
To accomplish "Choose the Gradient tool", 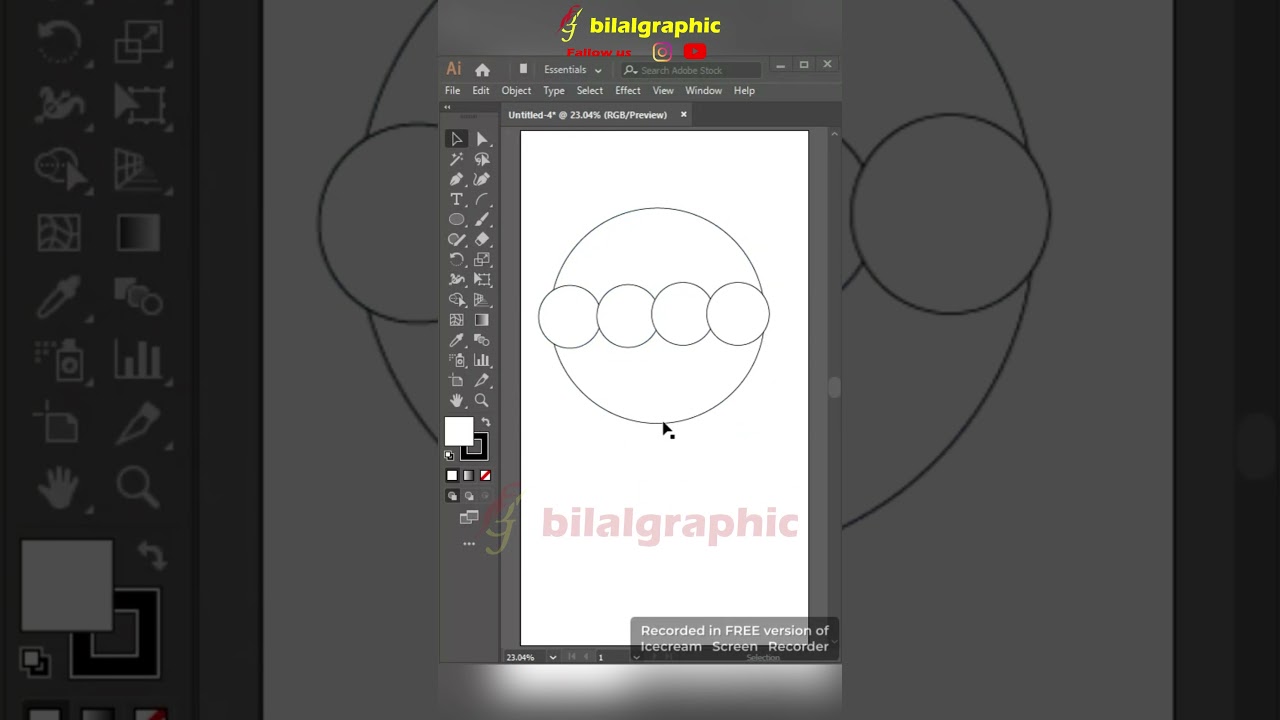I will point(482,320).
